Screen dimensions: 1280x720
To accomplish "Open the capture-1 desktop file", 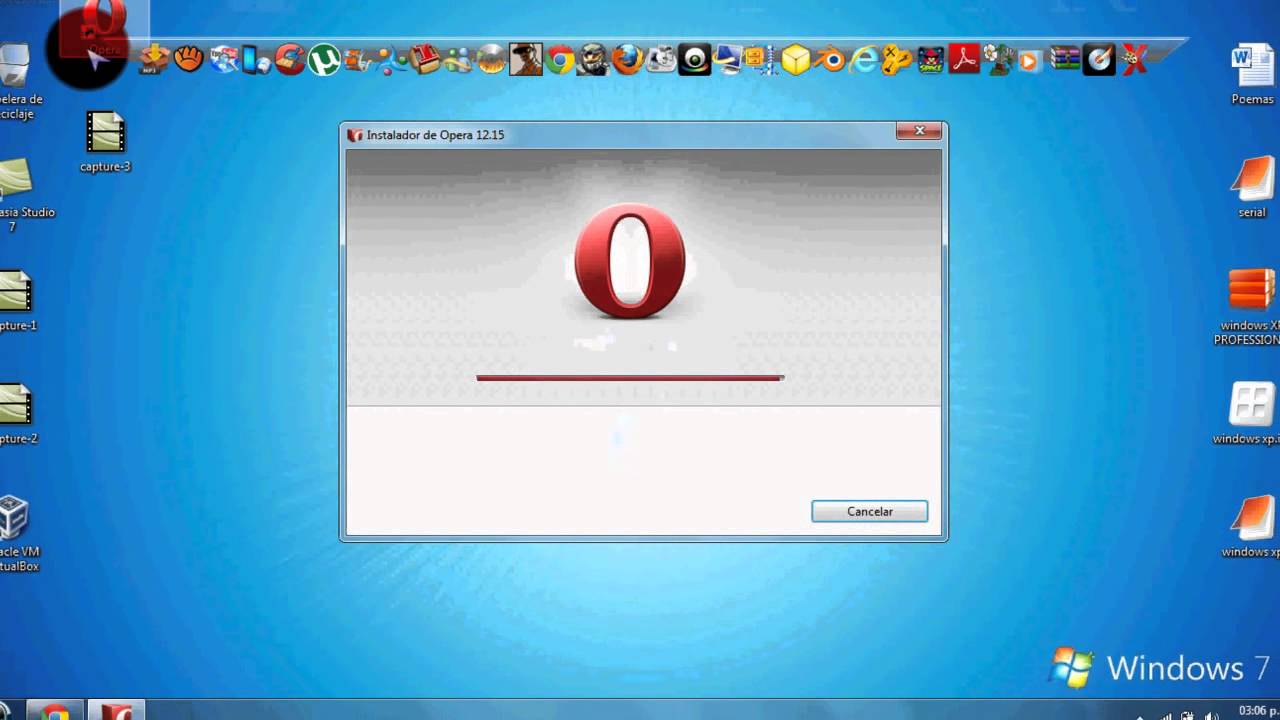I will [17, 301].
